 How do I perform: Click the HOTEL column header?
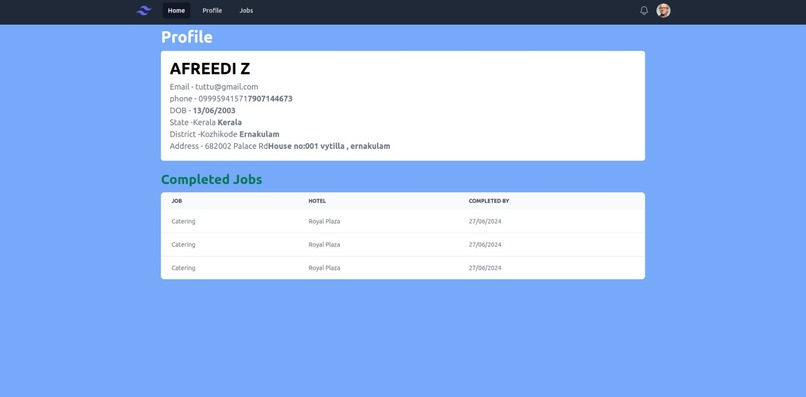tap(317, 201)
